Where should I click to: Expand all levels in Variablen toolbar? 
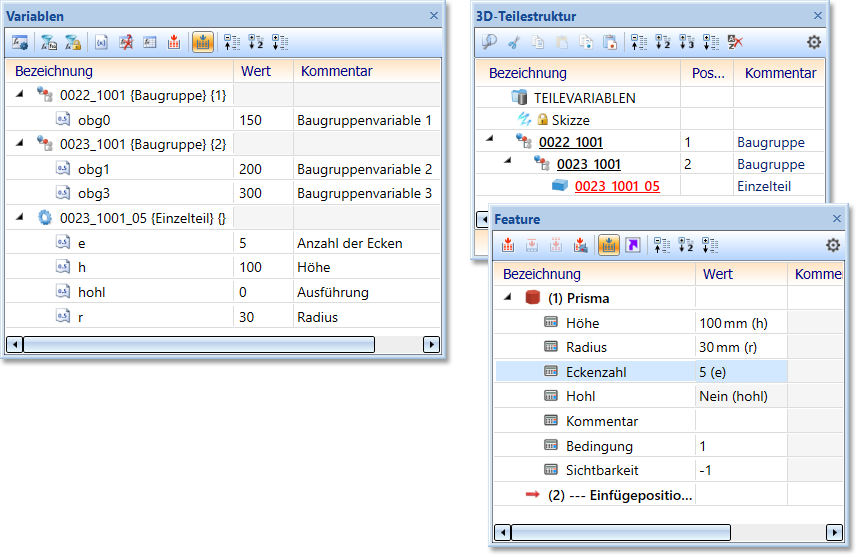pos(280,42)
